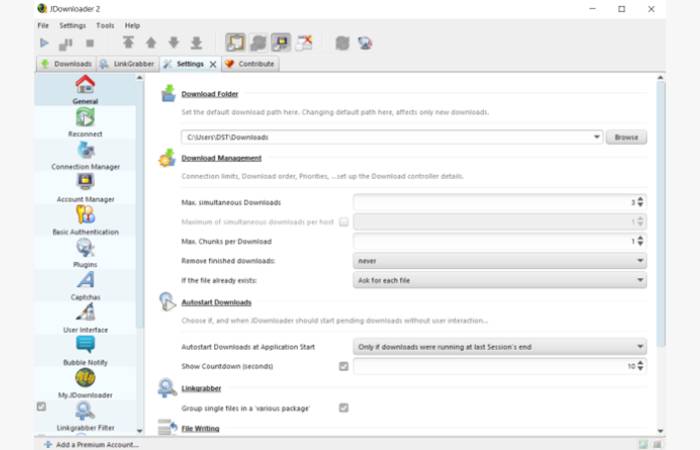
Task: Open the Plugins settings category
Action: coord(85,253)
